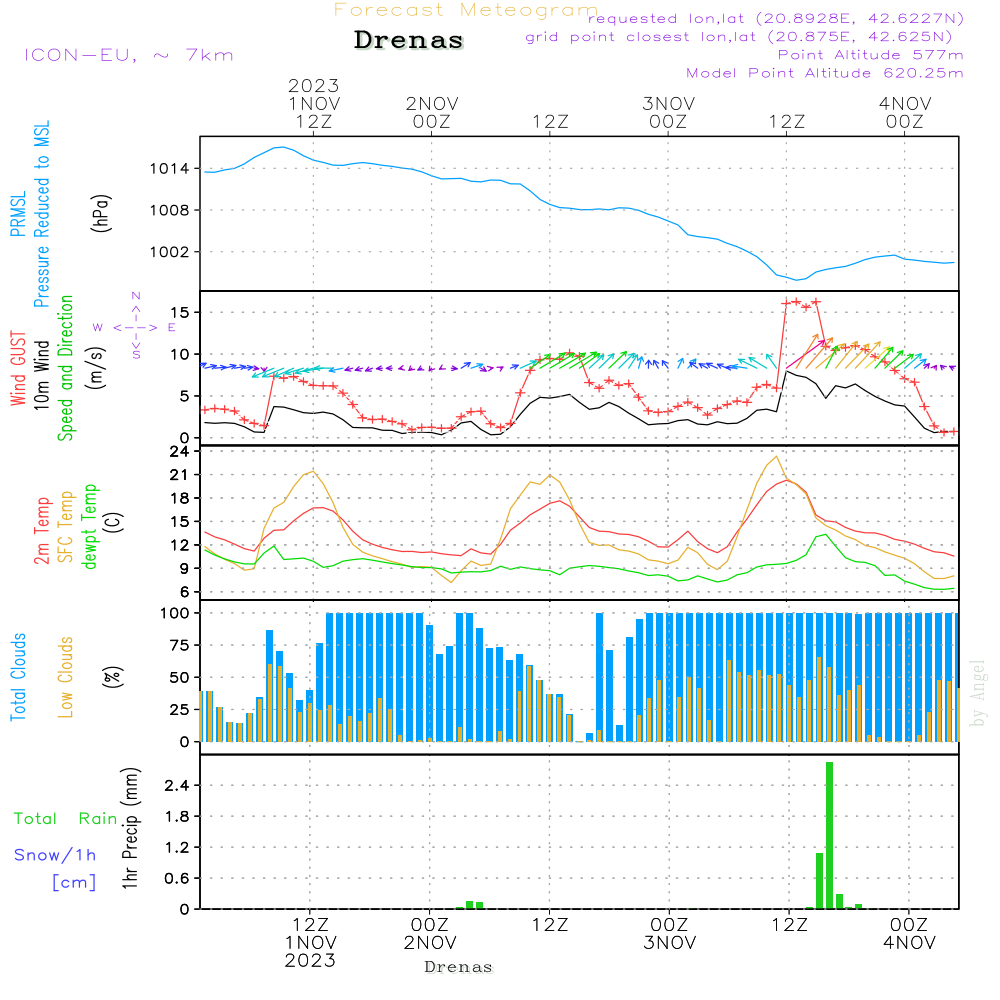Click the PRMSL Pressure Reduced to MSL label

click(30, 214)
